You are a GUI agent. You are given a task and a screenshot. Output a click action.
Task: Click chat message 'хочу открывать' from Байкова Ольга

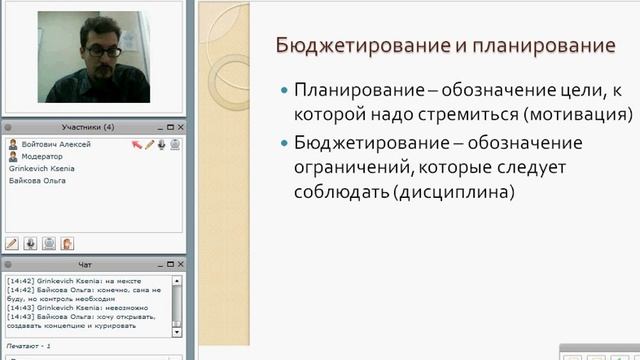(81, 321)
